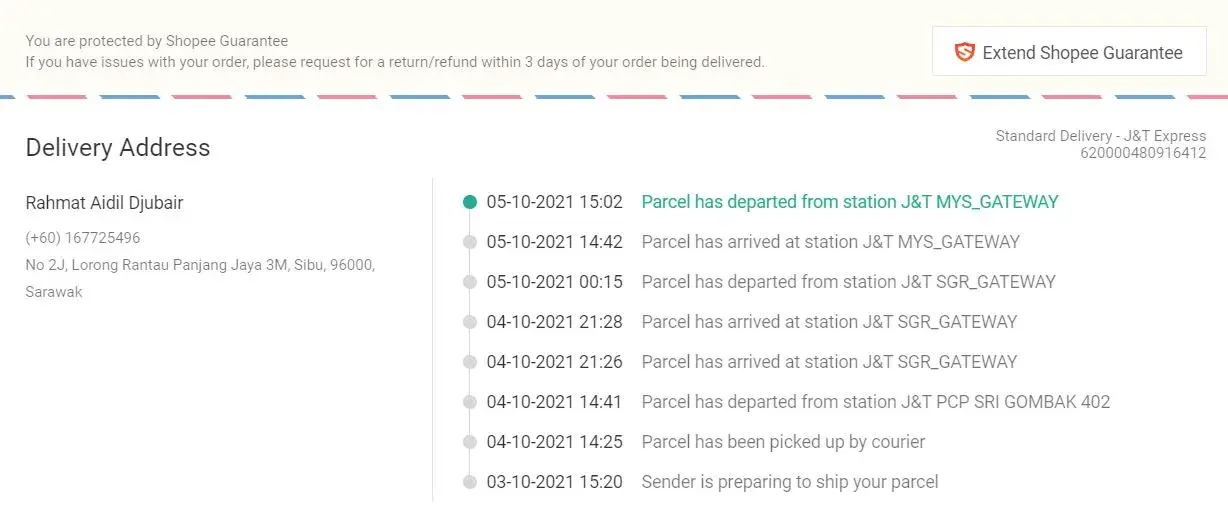Click the departed PCP SRI GOMBAK 402 entry
This screenshot has height=522, width=1228.
click(x=875, y=402)
